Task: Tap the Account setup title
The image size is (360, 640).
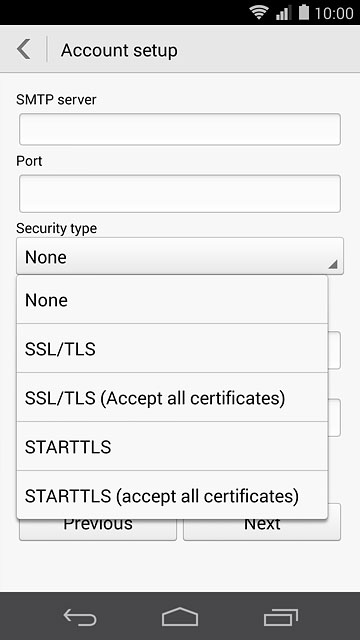Action: click(x=119, y=50)
